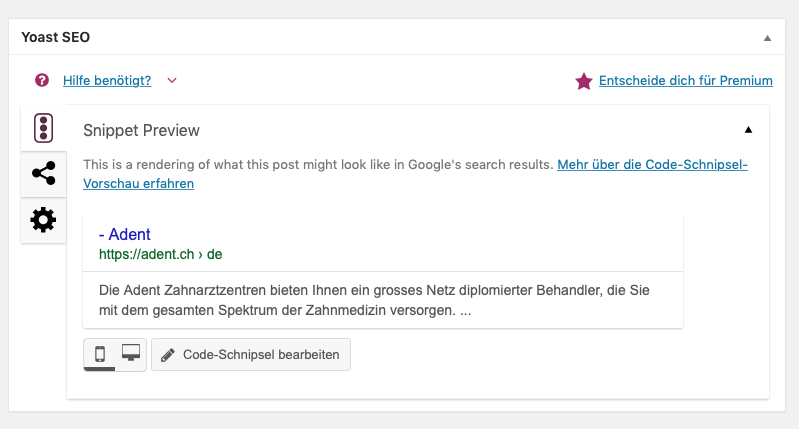The height and width of the screenshot is (429, 799).
Task: Collapse the Yoast SEO metabox
Action: (767, 37)
